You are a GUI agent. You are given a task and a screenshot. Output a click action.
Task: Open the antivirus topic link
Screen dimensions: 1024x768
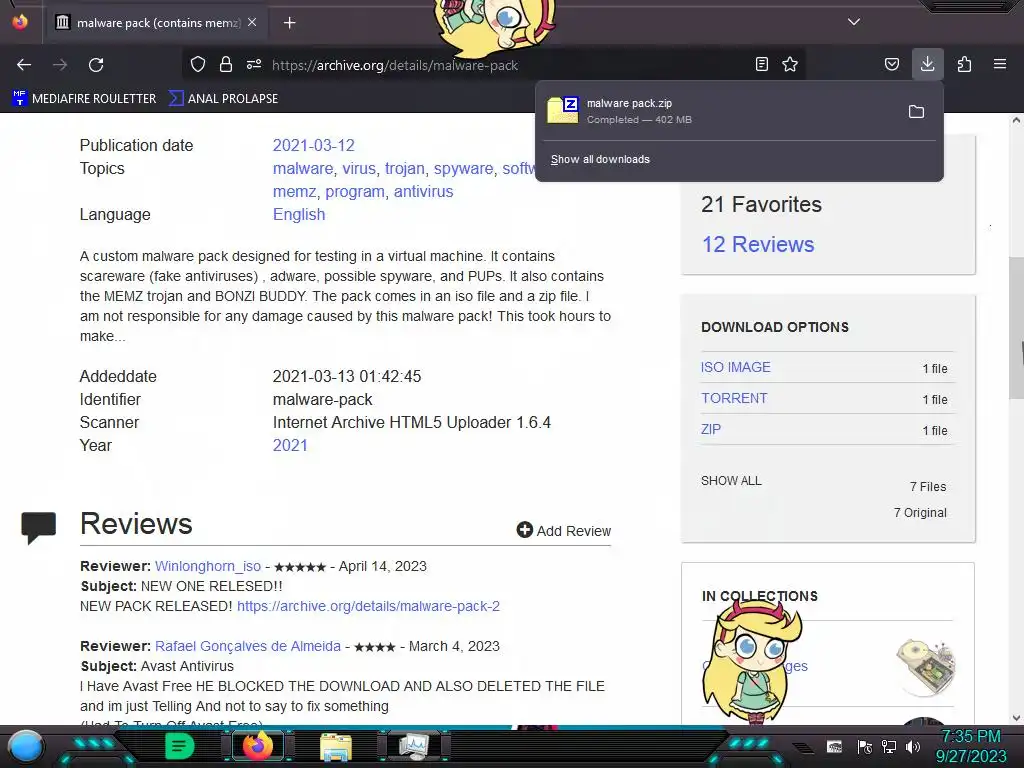click(x=423, y=191)
